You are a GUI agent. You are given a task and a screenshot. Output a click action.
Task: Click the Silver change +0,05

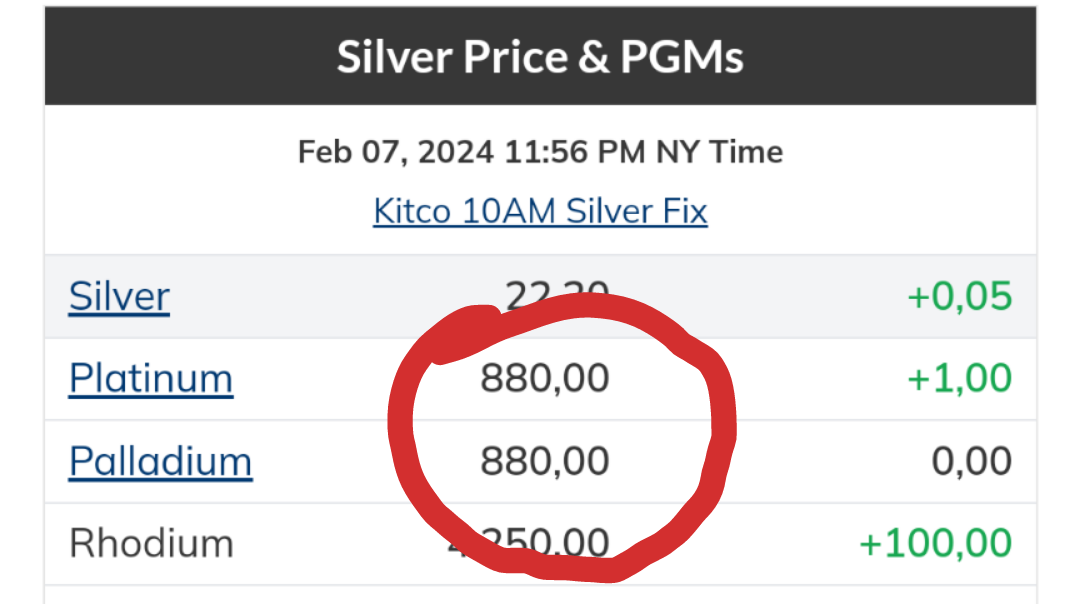pos(959,297)
